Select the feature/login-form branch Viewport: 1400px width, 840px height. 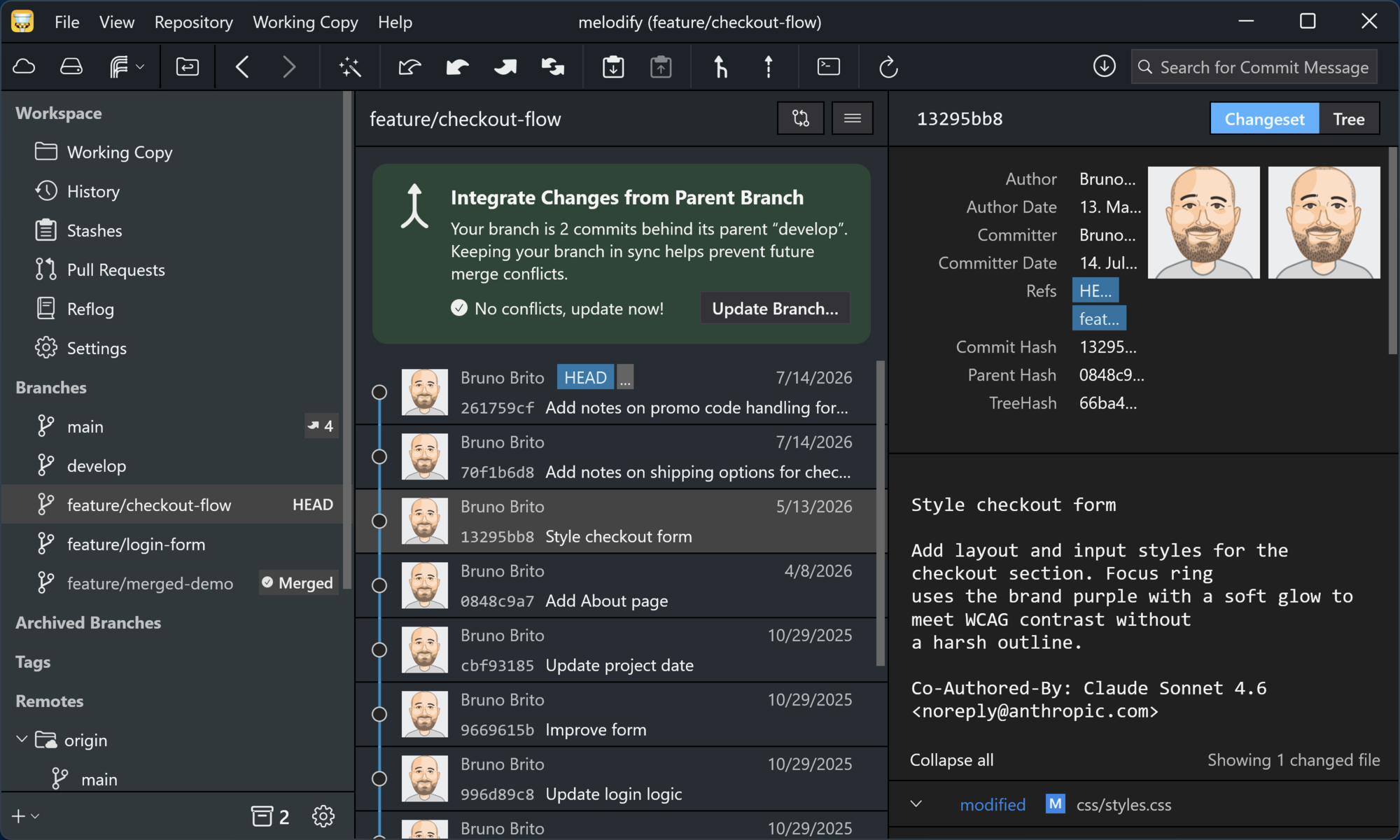[x=174, y=544]
